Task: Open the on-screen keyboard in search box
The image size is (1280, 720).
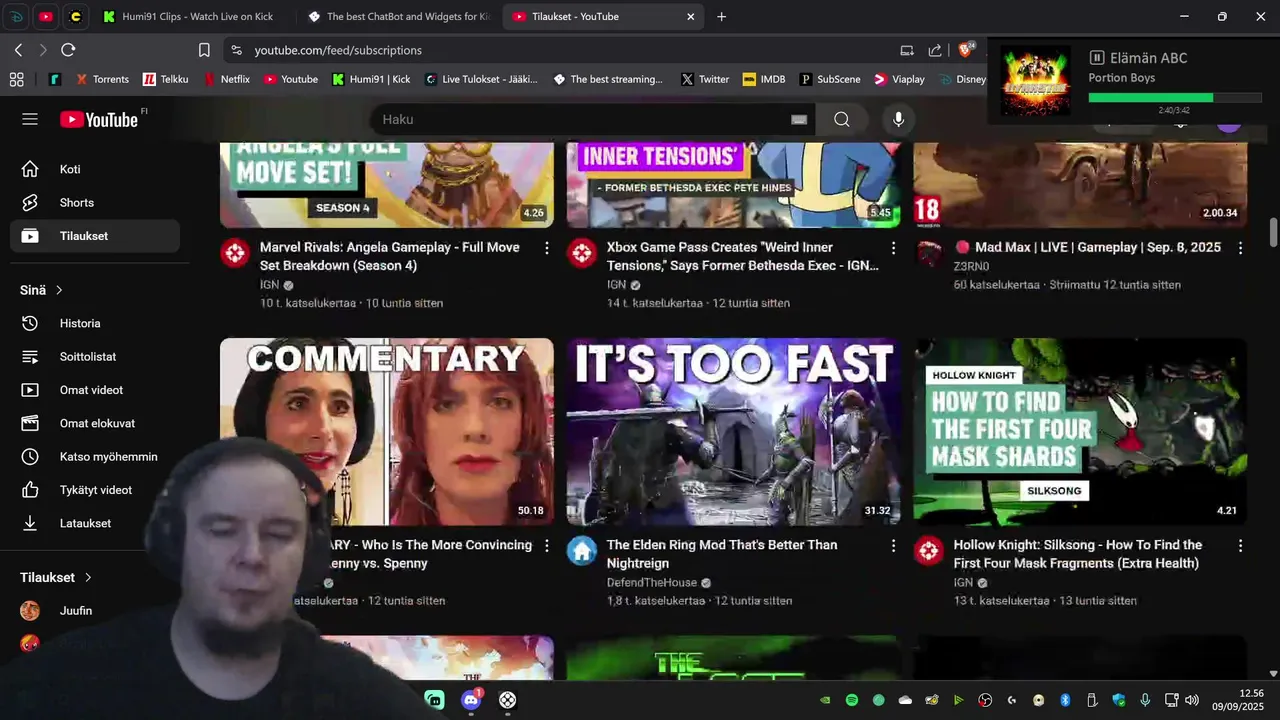Action: pyautogui.click(x=799, y=119)
